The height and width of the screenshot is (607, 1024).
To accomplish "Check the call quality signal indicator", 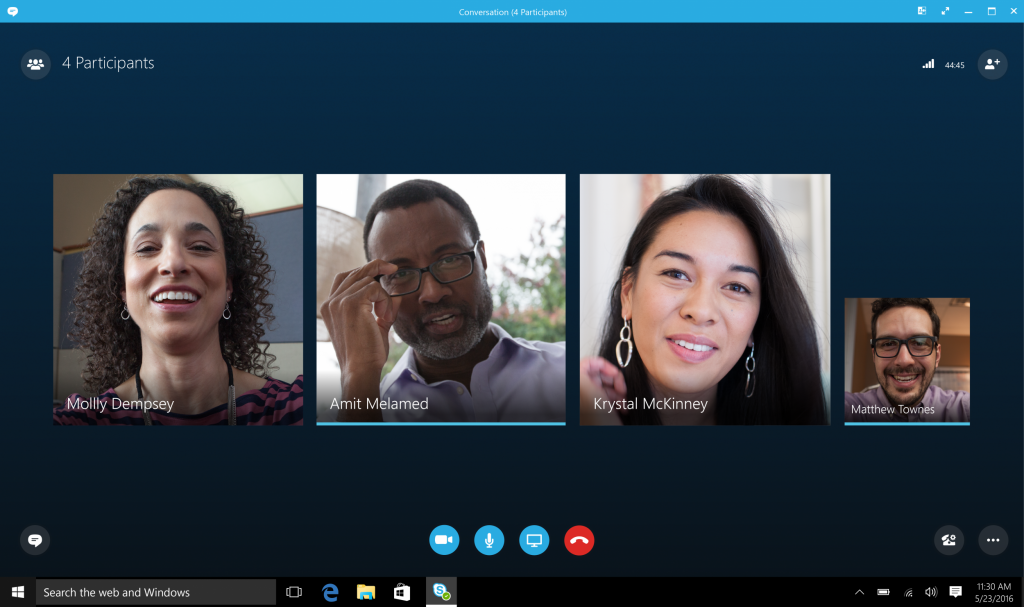I will (x=929, y=63).
